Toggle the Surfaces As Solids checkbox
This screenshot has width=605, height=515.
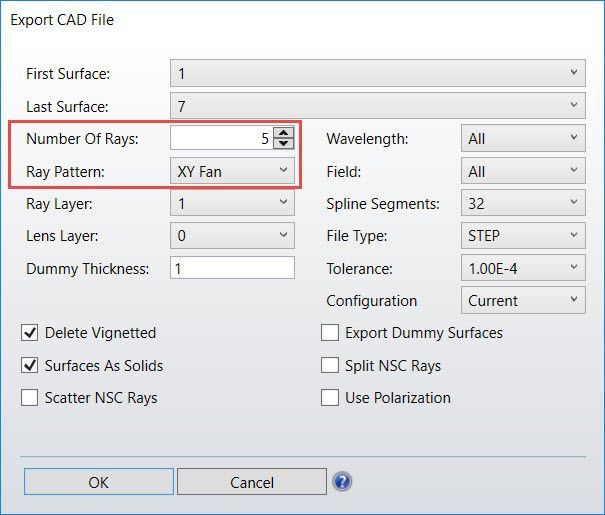pyautogui.click(x=30, y=365)
